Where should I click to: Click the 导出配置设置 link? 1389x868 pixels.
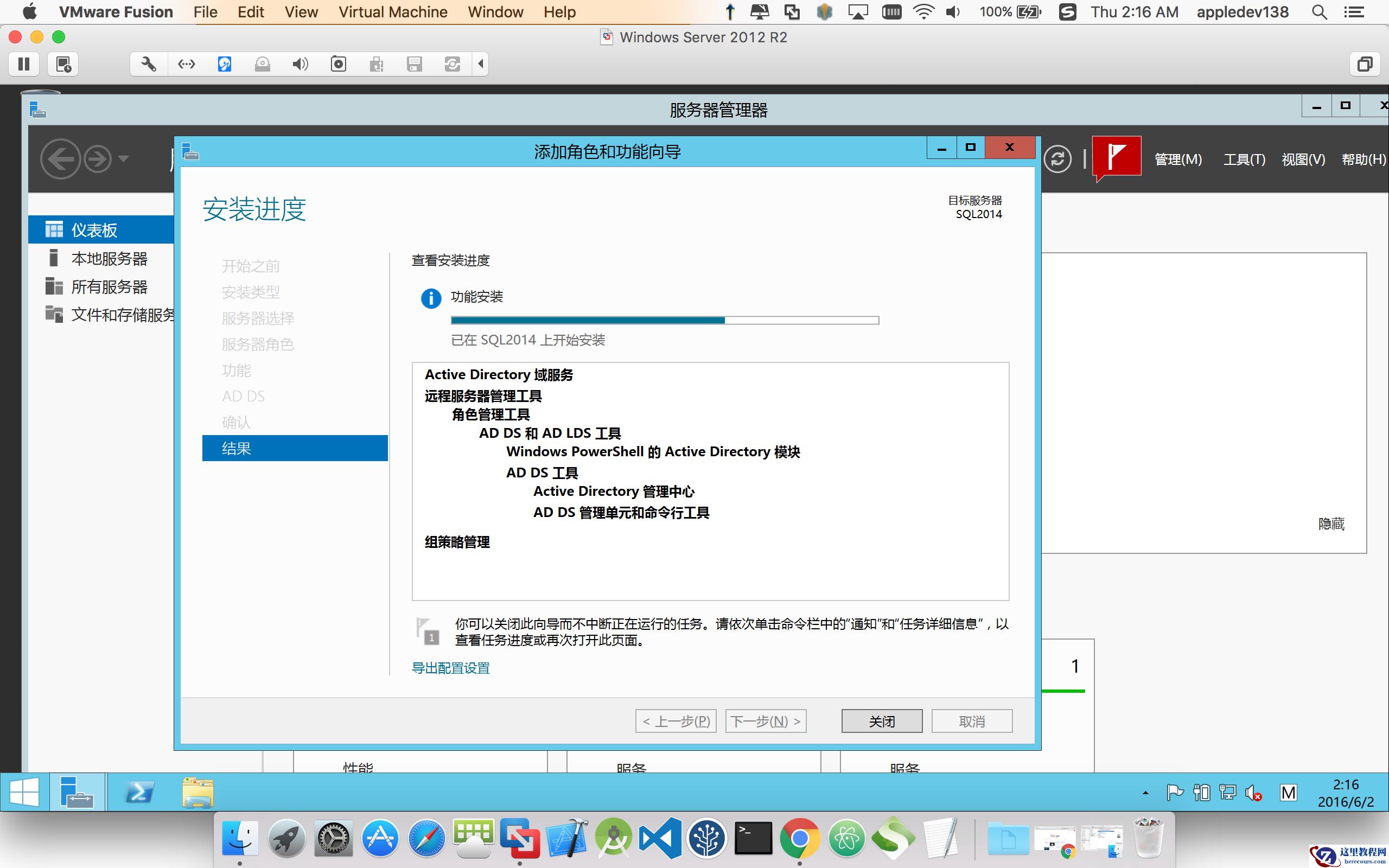click(x=450, y=668)
